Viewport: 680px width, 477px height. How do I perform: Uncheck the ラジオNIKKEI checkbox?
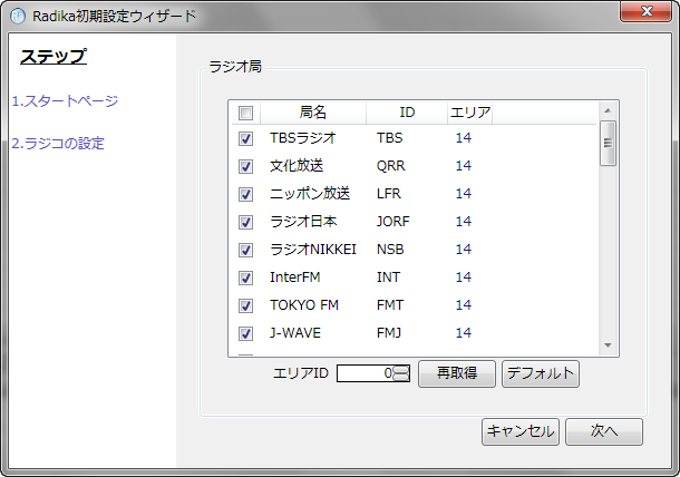click(x=245, y=250)
